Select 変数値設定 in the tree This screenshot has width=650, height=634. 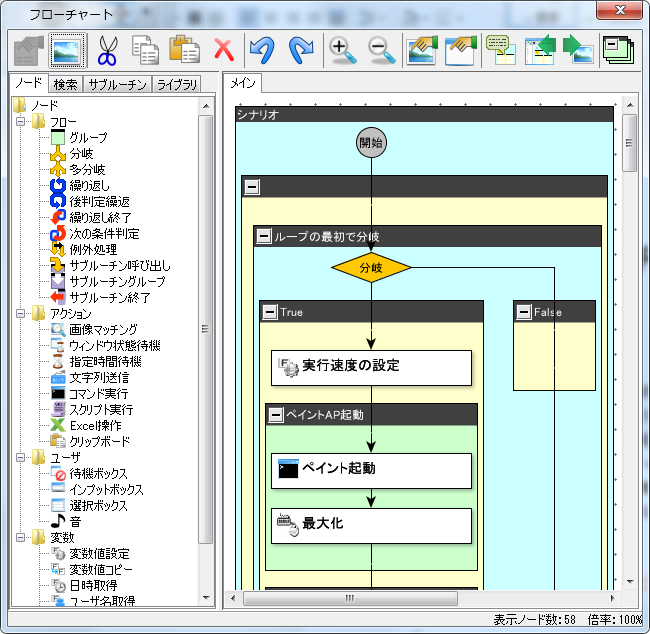[99, 554]
